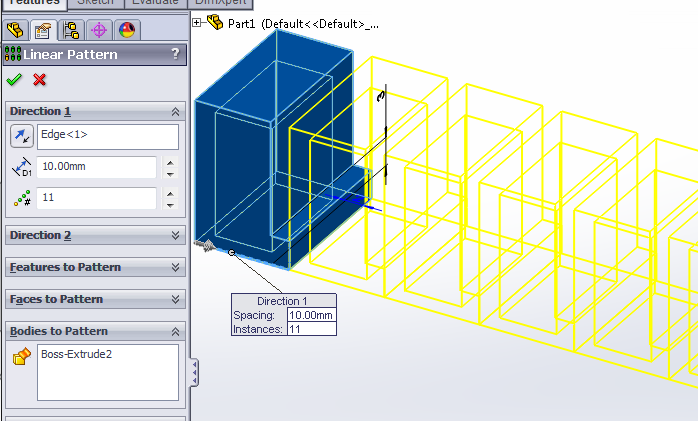Expand the Direction 2 section
Viewport: 698px width, 421px height.
[175, 235]
